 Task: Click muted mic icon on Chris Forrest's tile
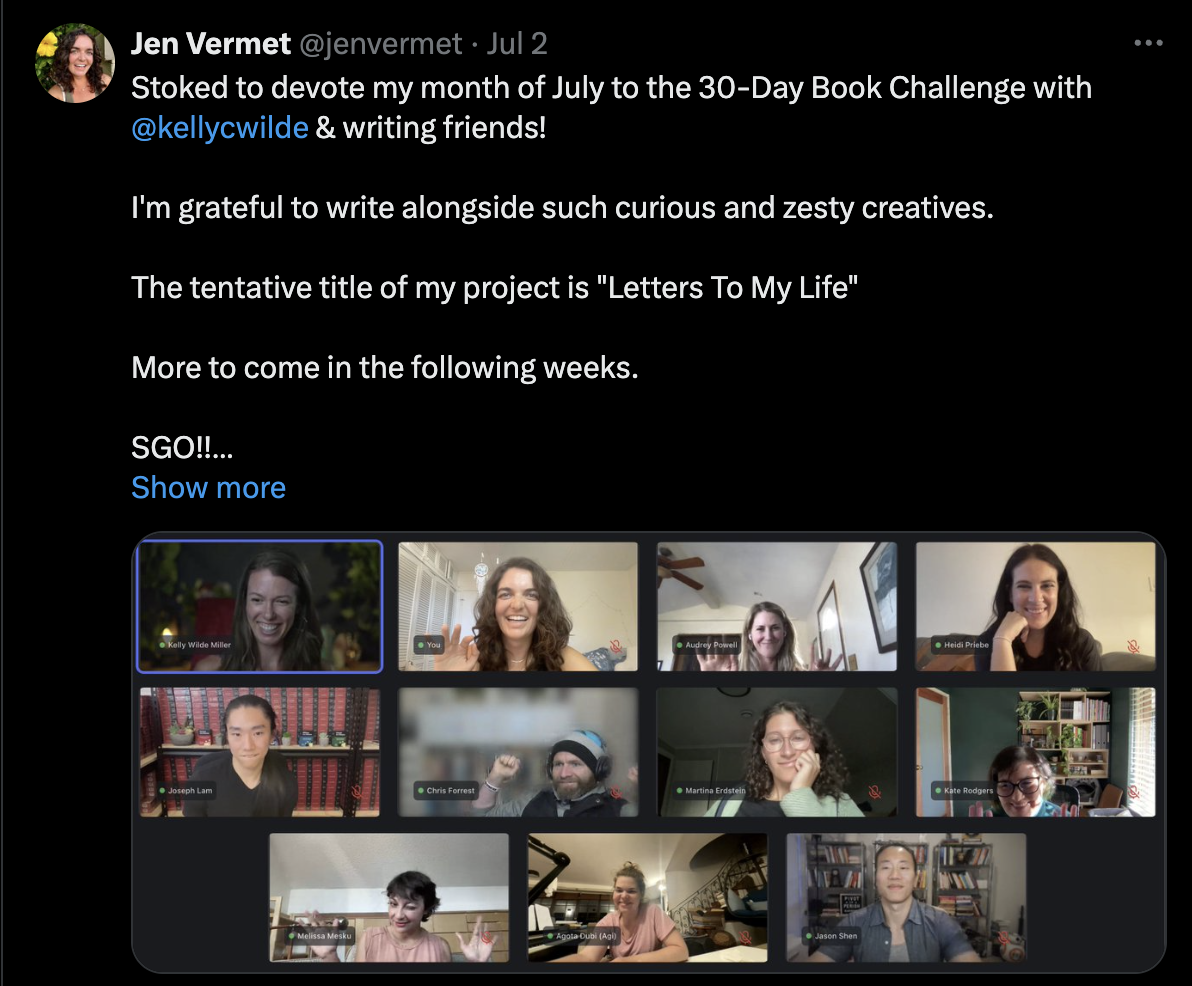(616, 792)
